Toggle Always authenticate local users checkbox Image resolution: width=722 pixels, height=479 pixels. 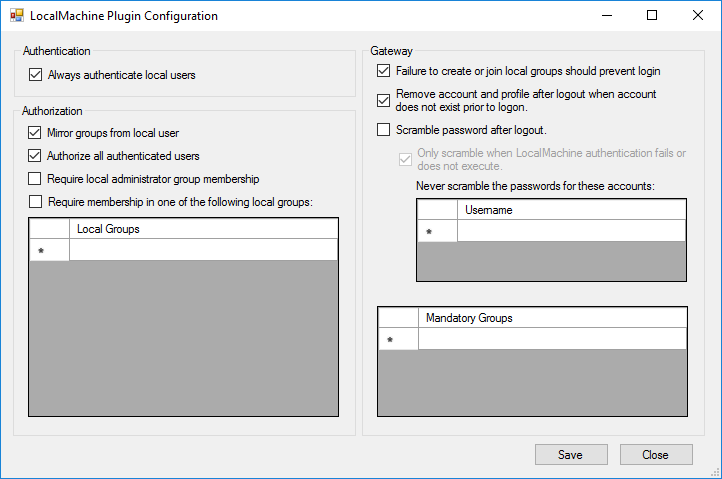coord(36,74)
